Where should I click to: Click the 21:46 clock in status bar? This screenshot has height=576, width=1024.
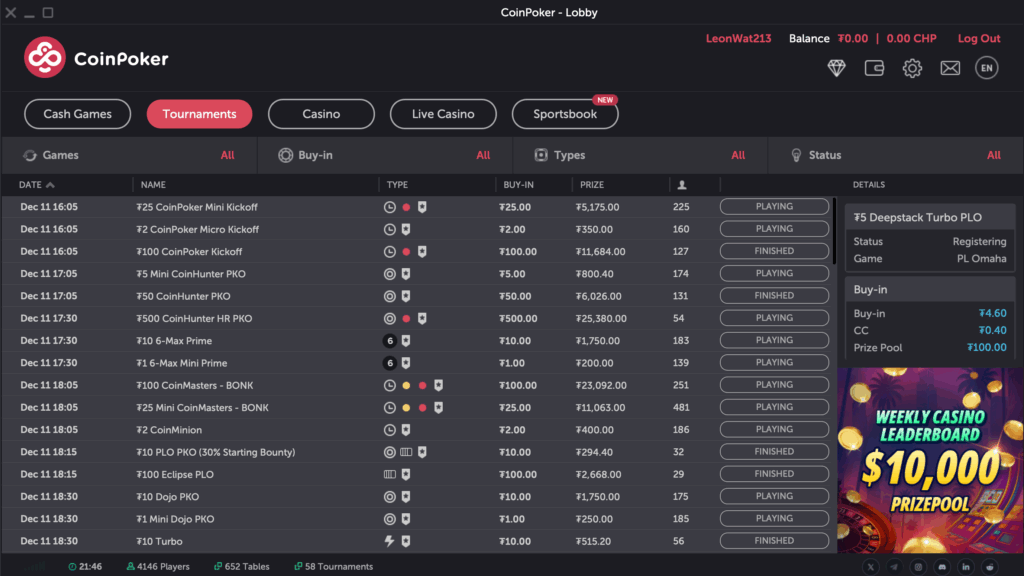(x=85, y=567)
